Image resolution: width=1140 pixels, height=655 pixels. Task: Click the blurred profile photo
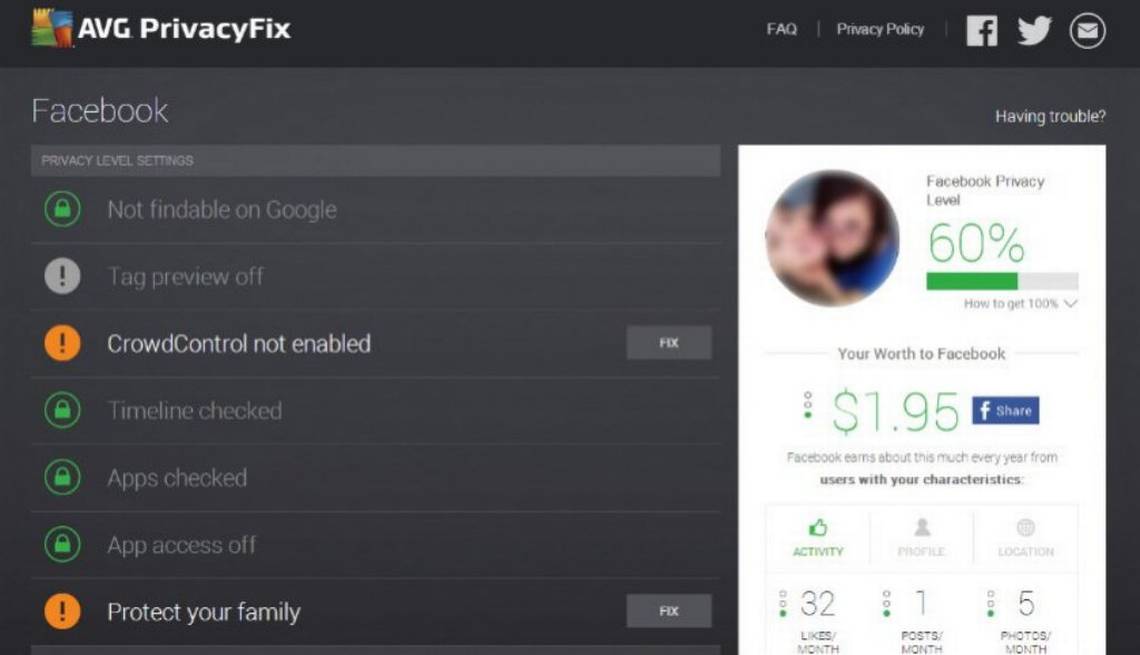tap(832, 238)
